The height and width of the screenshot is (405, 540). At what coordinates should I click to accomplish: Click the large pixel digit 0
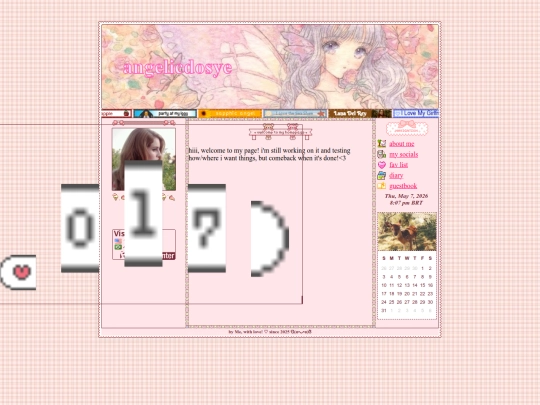[x=80, y=228]
